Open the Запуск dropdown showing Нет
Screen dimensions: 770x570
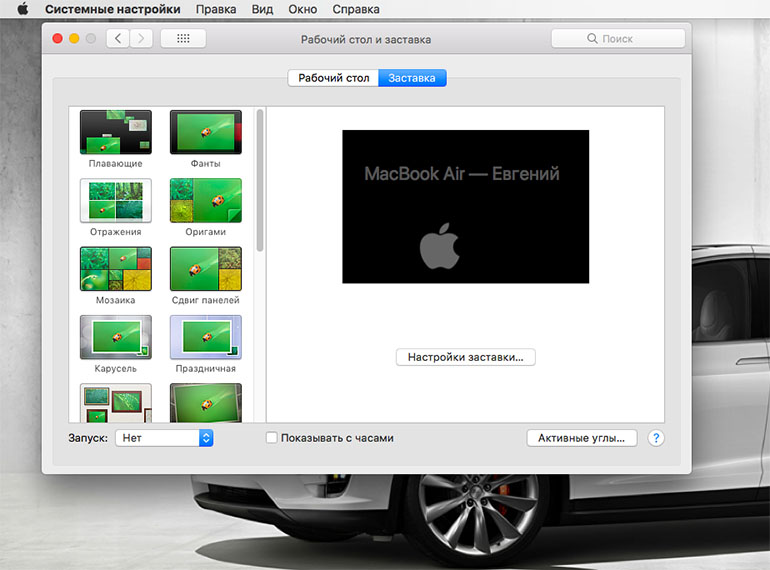click(164, 438)
